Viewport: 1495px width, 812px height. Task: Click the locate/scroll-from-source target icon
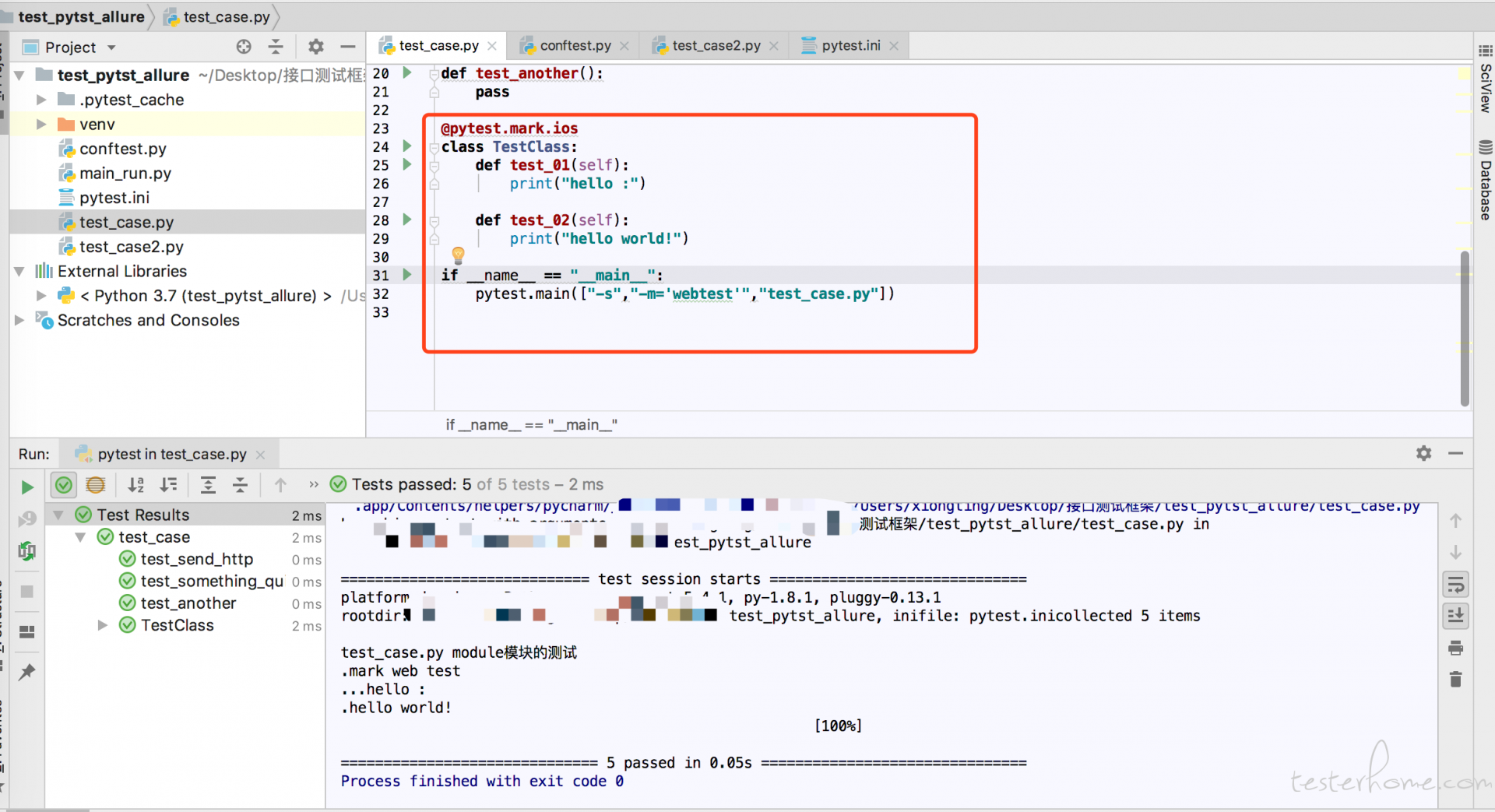coord(244,47)
